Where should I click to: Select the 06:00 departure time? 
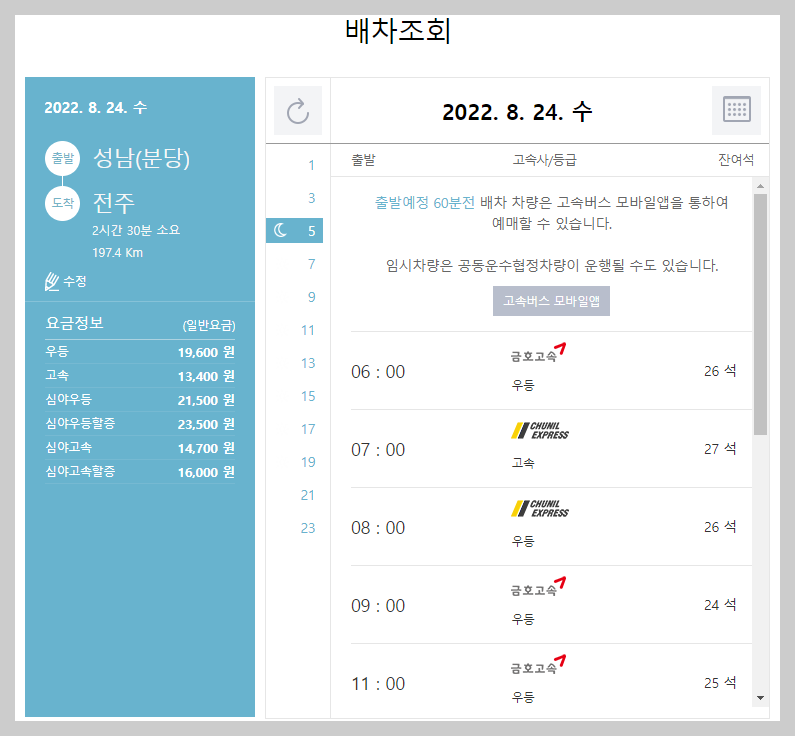coord(378,372)
